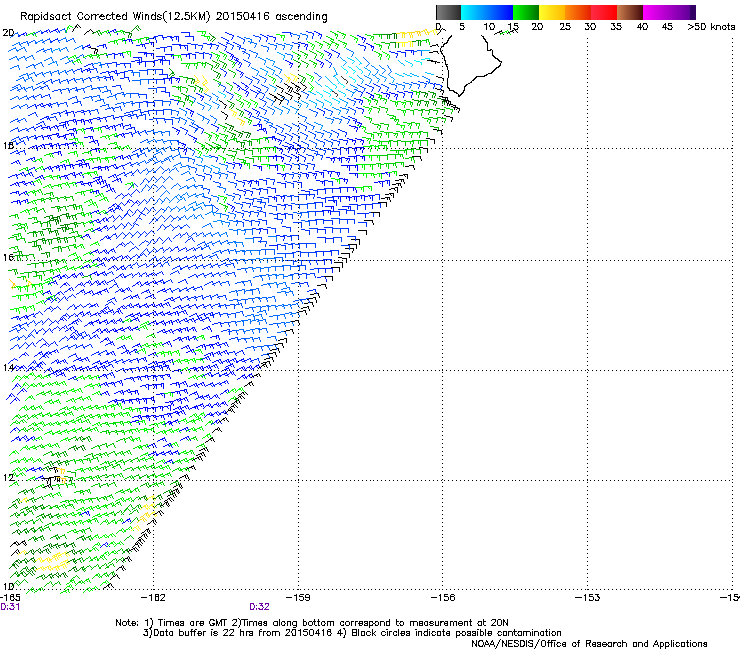740x650 pixels.
Task: Click the '>50 knots' legend label
Action: click(x=711, y=27)
